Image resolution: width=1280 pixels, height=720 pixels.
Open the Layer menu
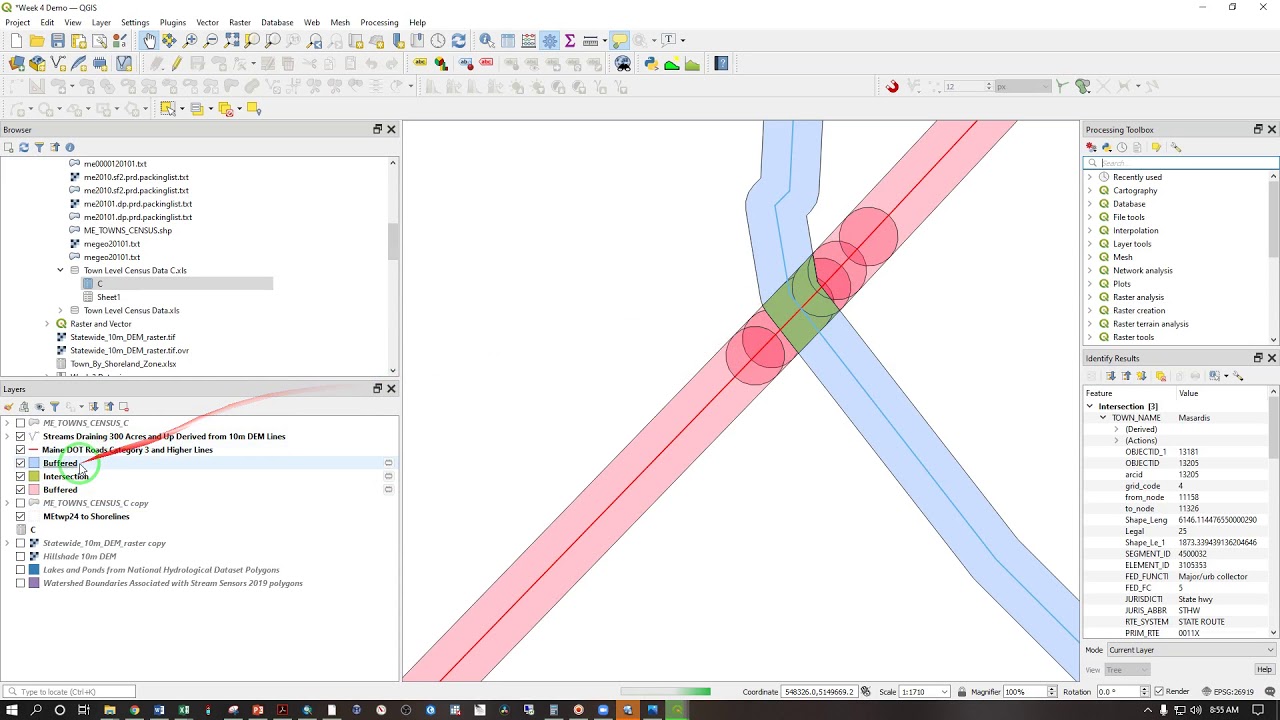101,22
